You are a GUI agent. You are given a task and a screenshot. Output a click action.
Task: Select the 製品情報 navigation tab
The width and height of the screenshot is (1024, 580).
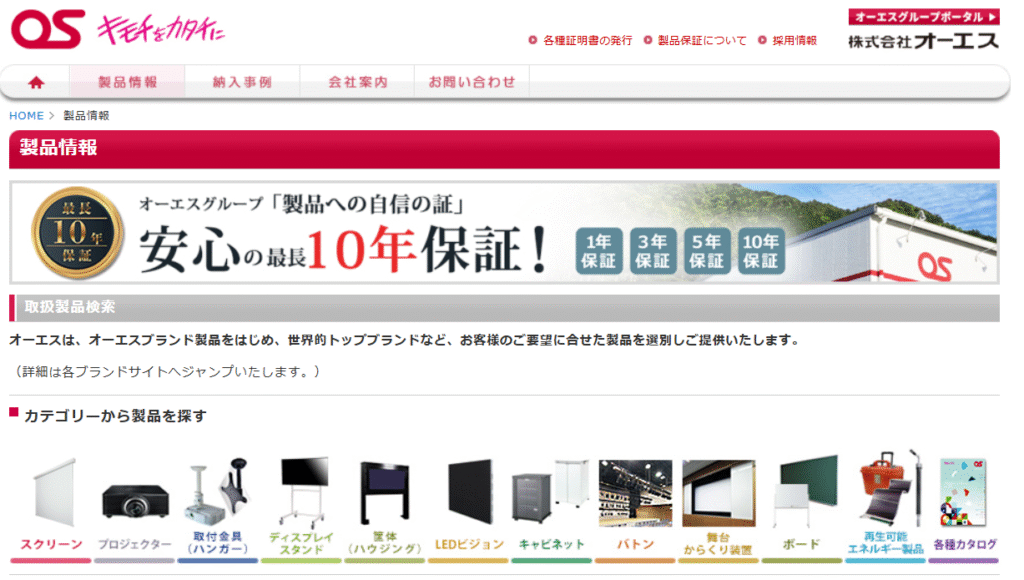(127, 82)
